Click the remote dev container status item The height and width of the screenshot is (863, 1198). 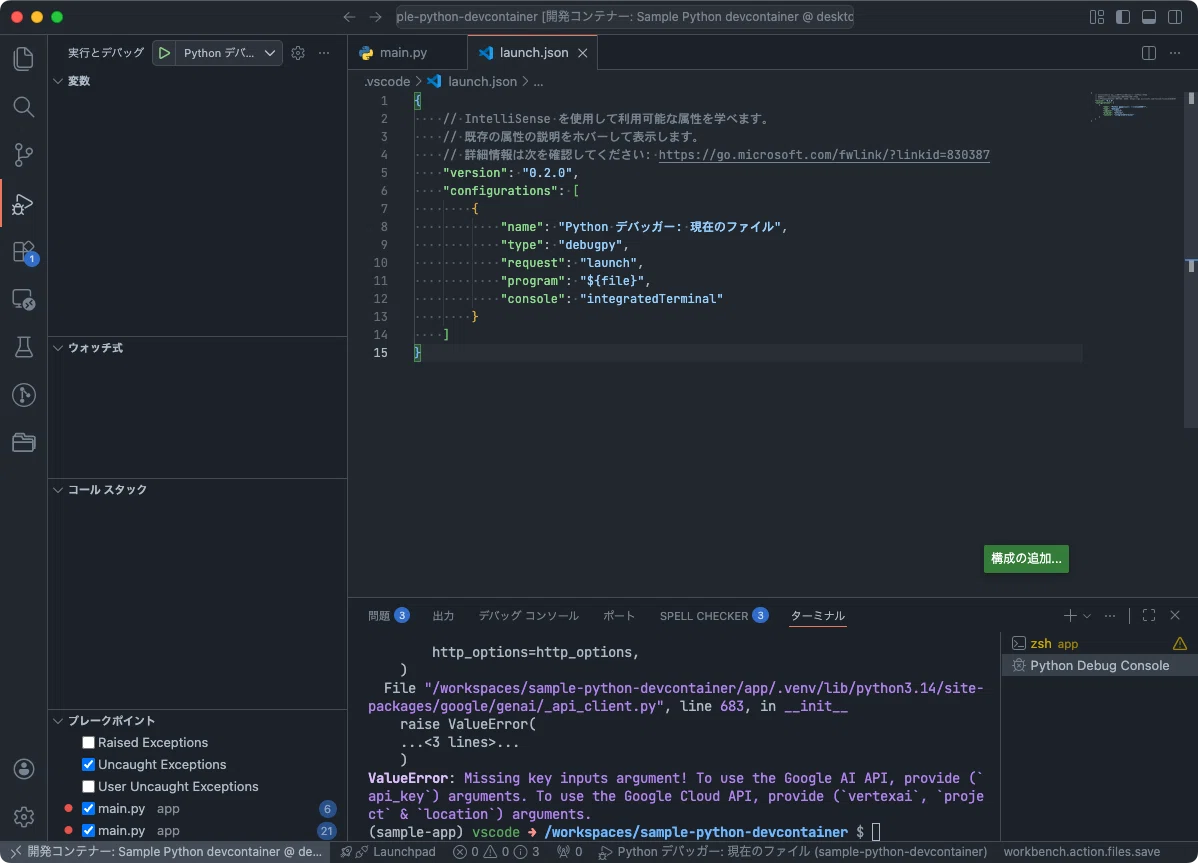166,852
